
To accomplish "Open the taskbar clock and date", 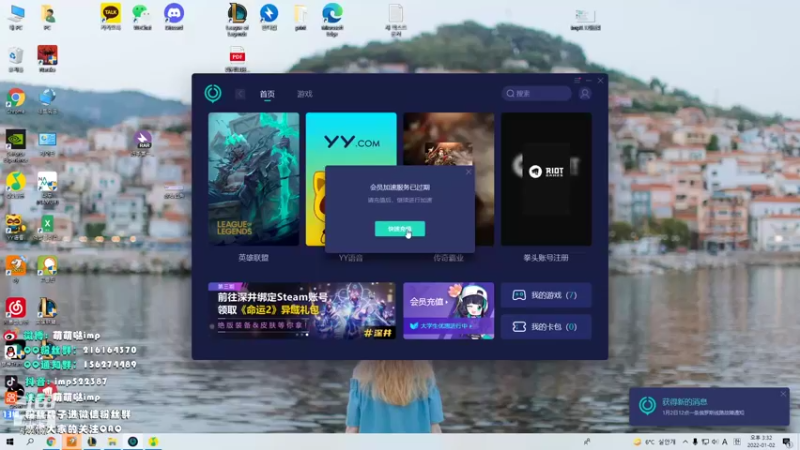I will pos(761,442).
